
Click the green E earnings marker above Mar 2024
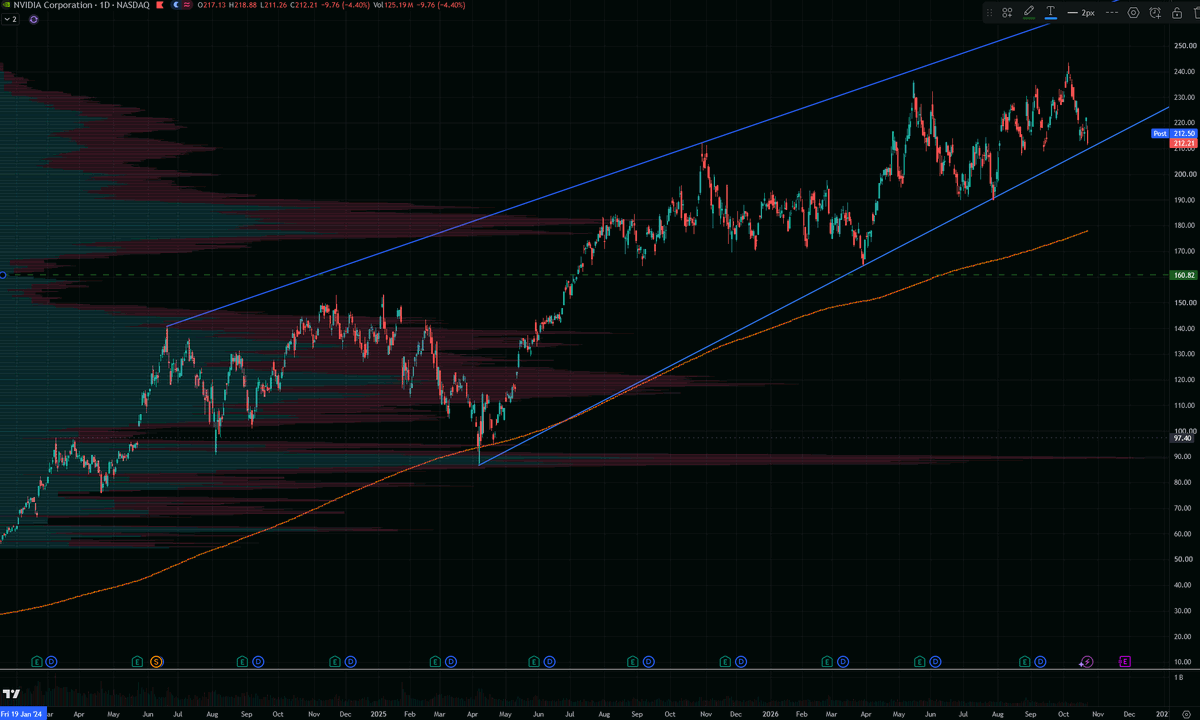tap(37, 662)
